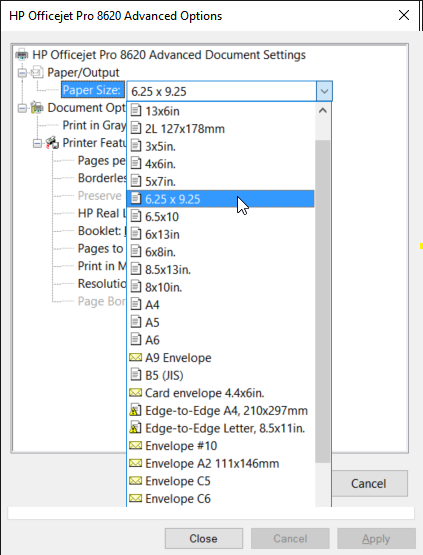Click the 6x13in page icon
The height and width of the screenshot is (555, 423).
click(136, 233)
